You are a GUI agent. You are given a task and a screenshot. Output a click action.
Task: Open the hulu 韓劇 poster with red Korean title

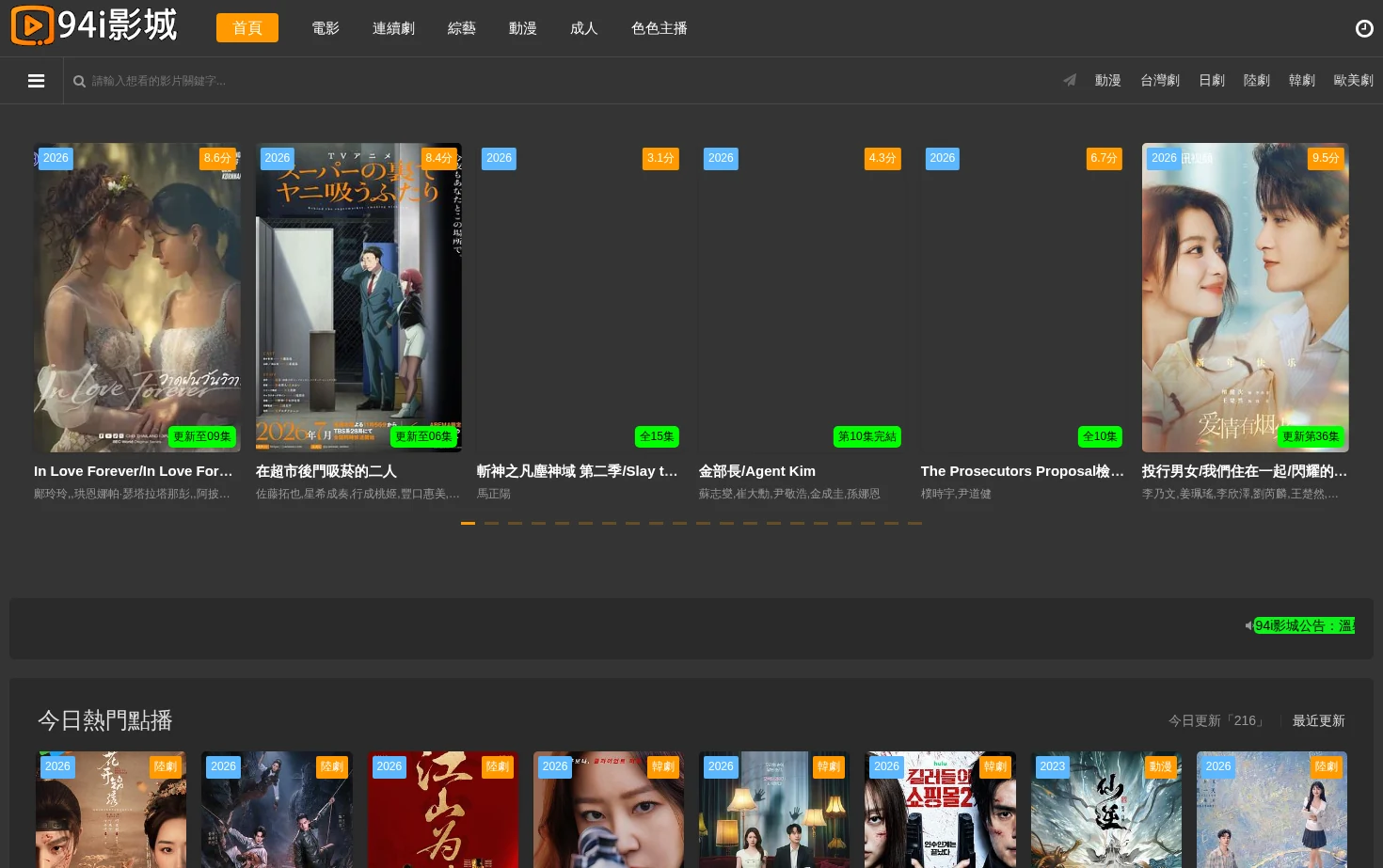pos(940,810)
